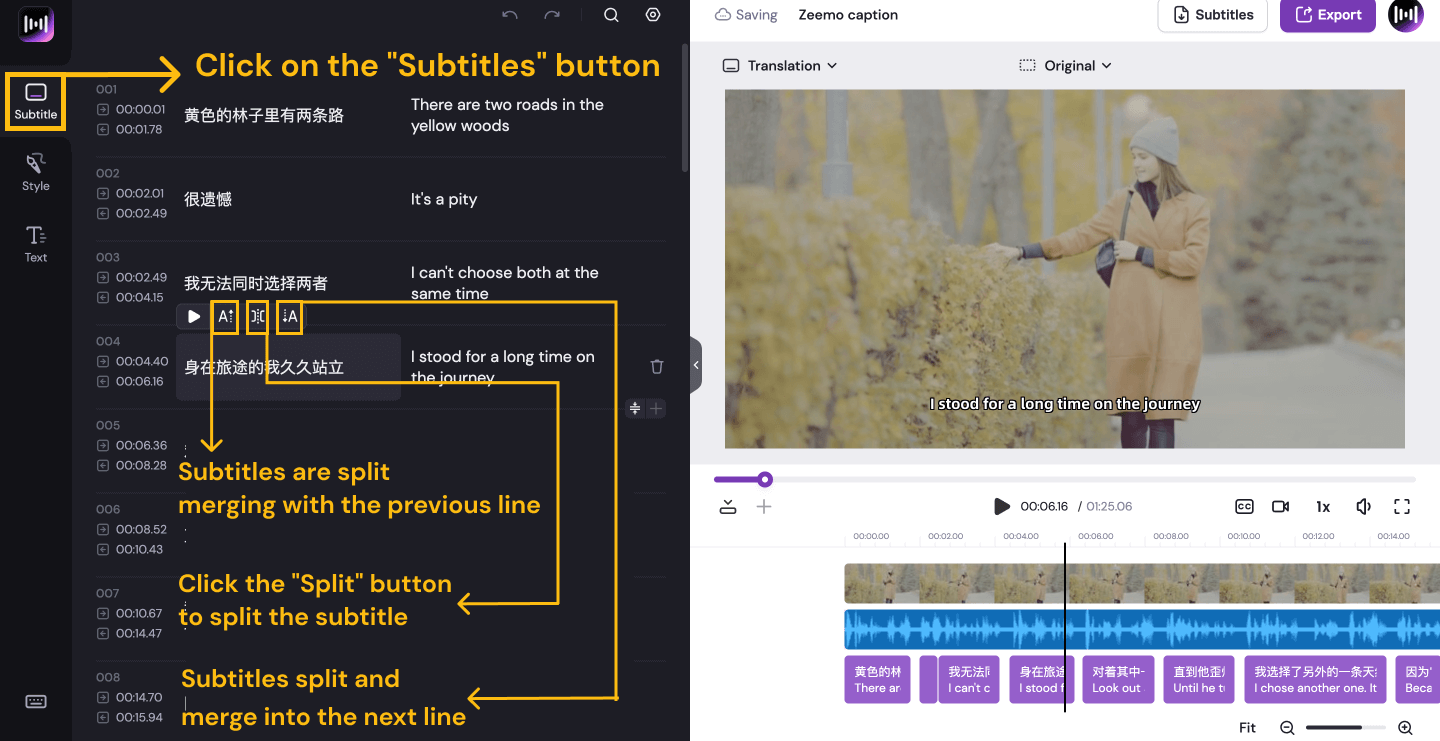Click the timeline zoom slider
This screenshot has width=1440, height=741.
tap(1345, 728)
